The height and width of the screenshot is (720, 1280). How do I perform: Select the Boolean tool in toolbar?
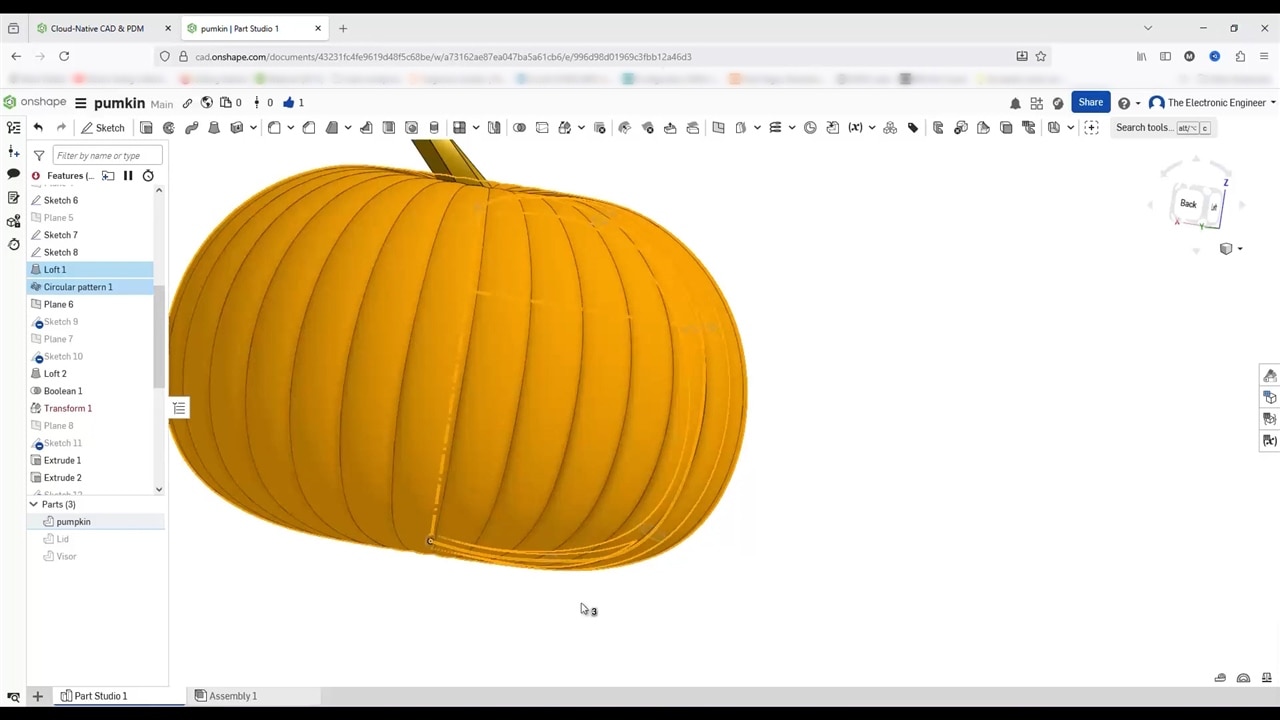pyautogui.click(x=519, y=127)
